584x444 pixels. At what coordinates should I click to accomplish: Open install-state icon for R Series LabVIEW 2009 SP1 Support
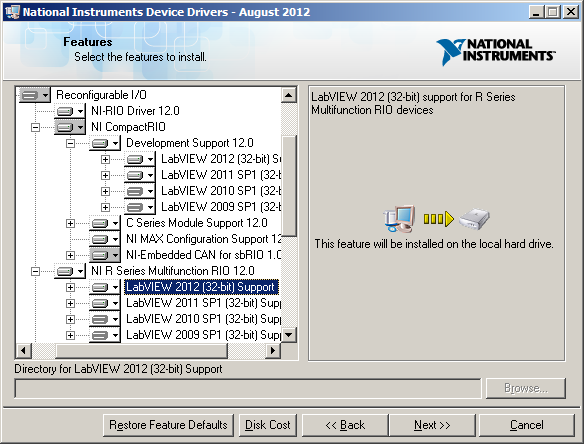(x=105, y=335)
